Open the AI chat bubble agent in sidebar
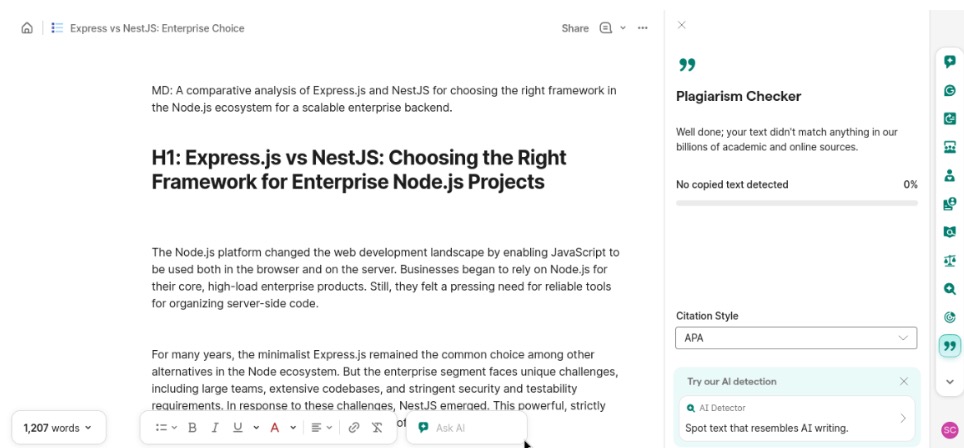The width and height of the screenshot is (964, 448). point(950,61)
